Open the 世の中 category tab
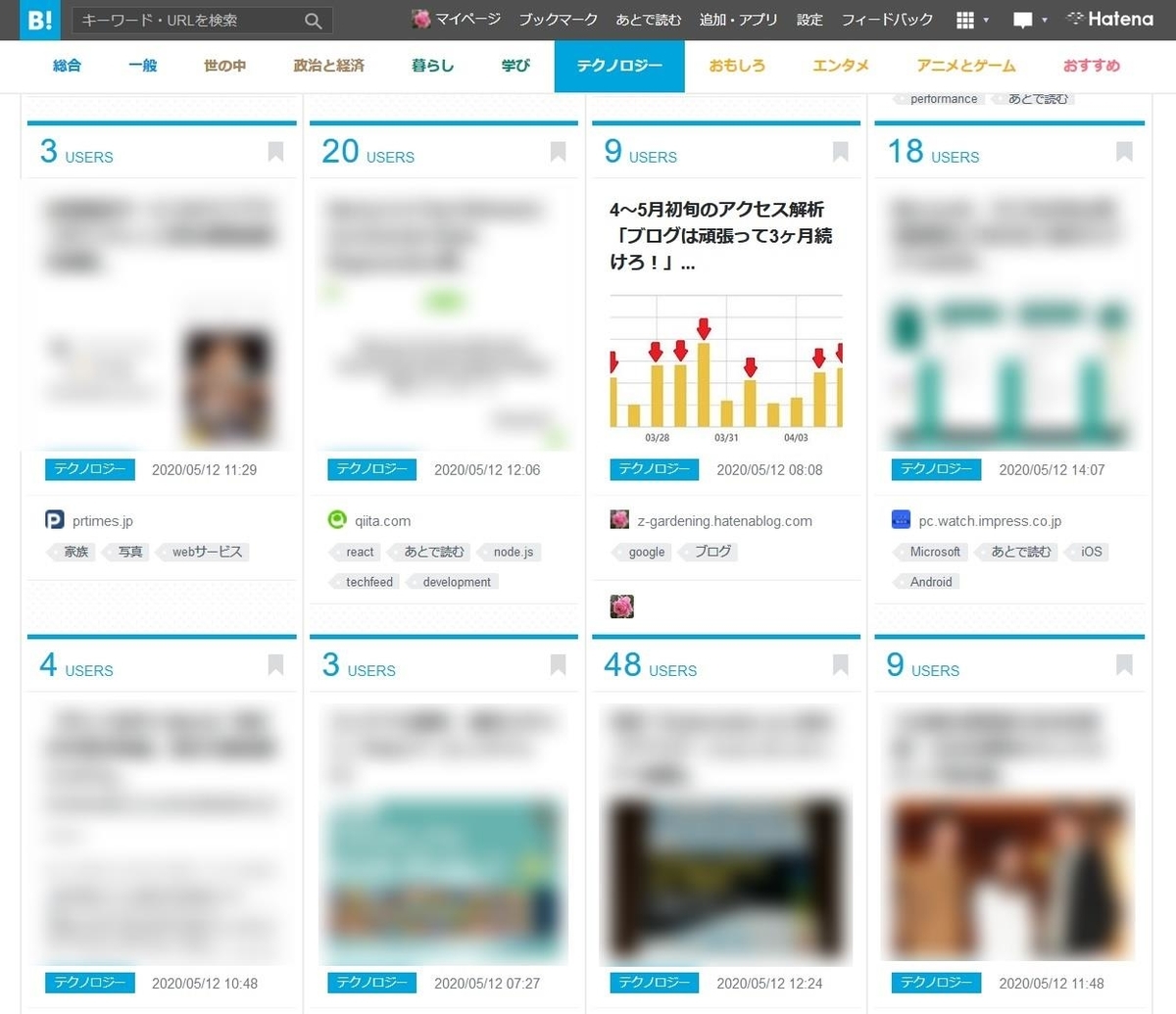The width and height of the screenshot is (1176, 1014). click(224, 66)
